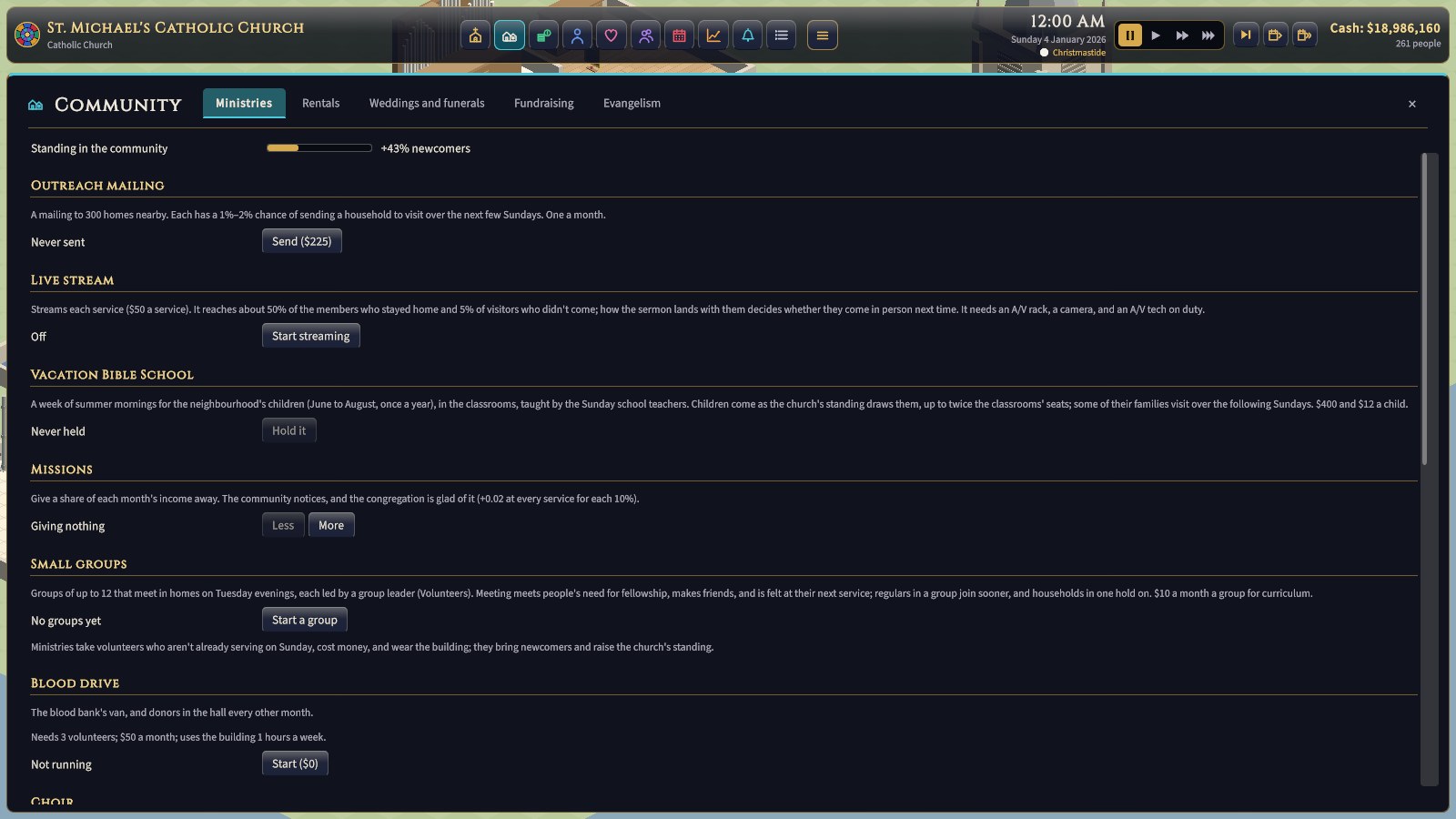Image resolution: width=1456 pixels, height=819 pixels.
Task: Click the pink heart icon
Action: pos(612,35)
